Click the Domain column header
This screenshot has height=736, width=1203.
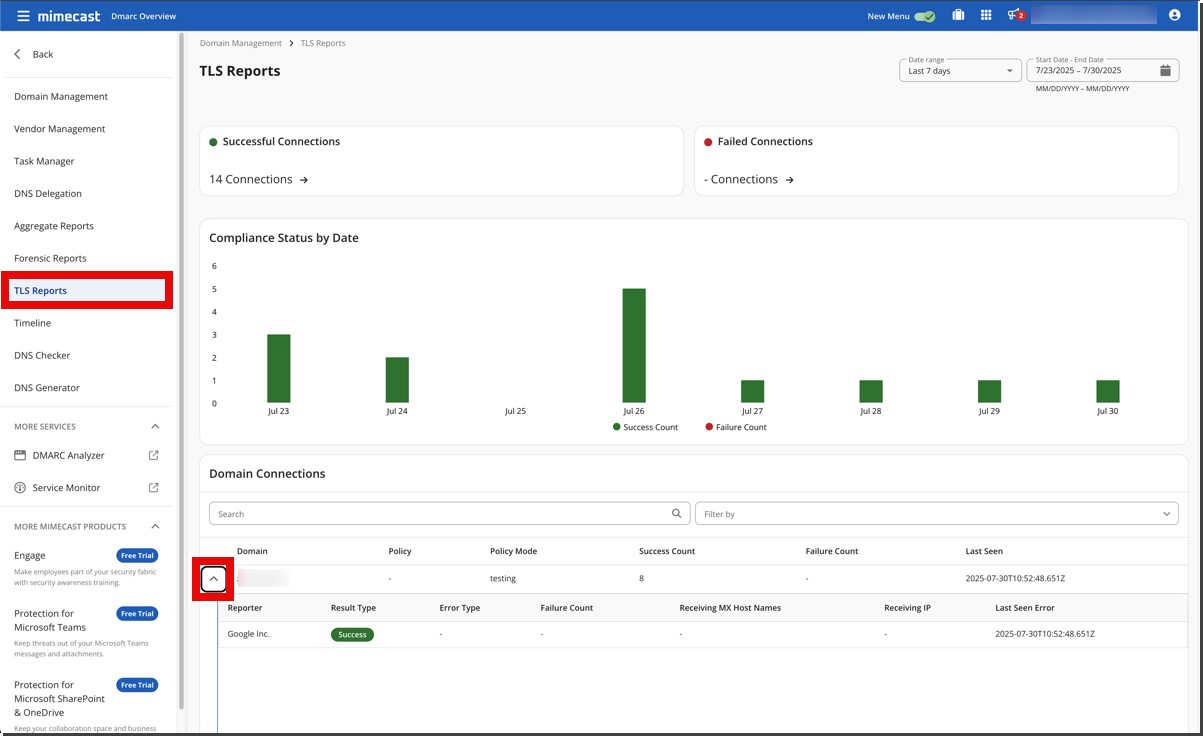tap(252, 552)
